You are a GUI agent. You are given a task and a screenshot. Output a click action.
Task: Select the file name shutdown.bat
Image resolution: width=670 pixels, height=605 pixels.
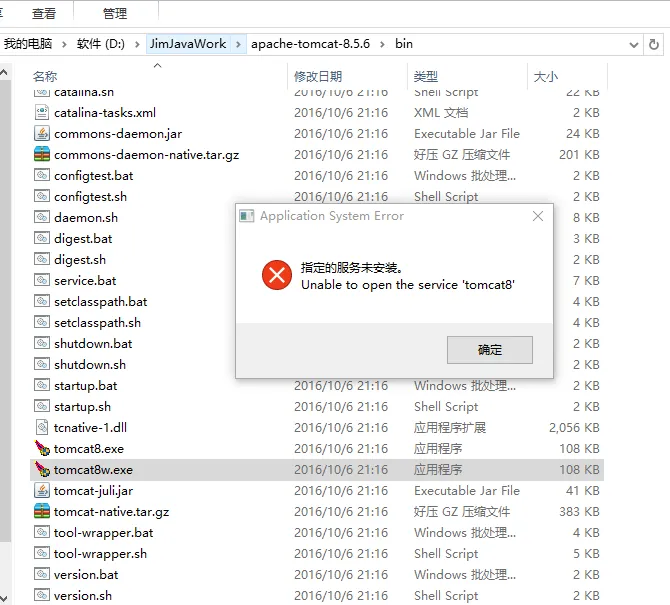pos(93,344)
